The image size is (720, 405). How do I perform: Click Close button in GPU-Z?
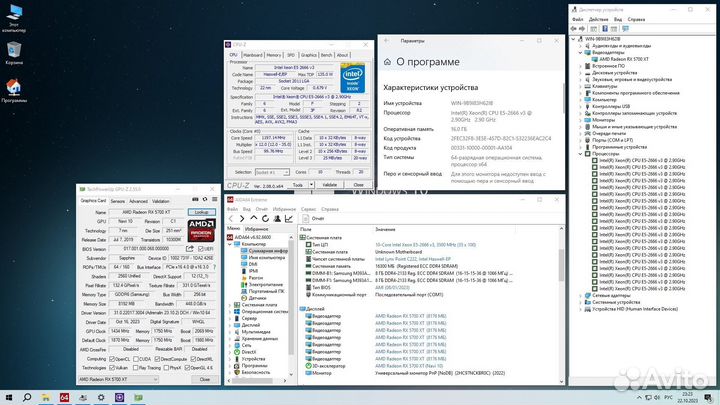205,379
